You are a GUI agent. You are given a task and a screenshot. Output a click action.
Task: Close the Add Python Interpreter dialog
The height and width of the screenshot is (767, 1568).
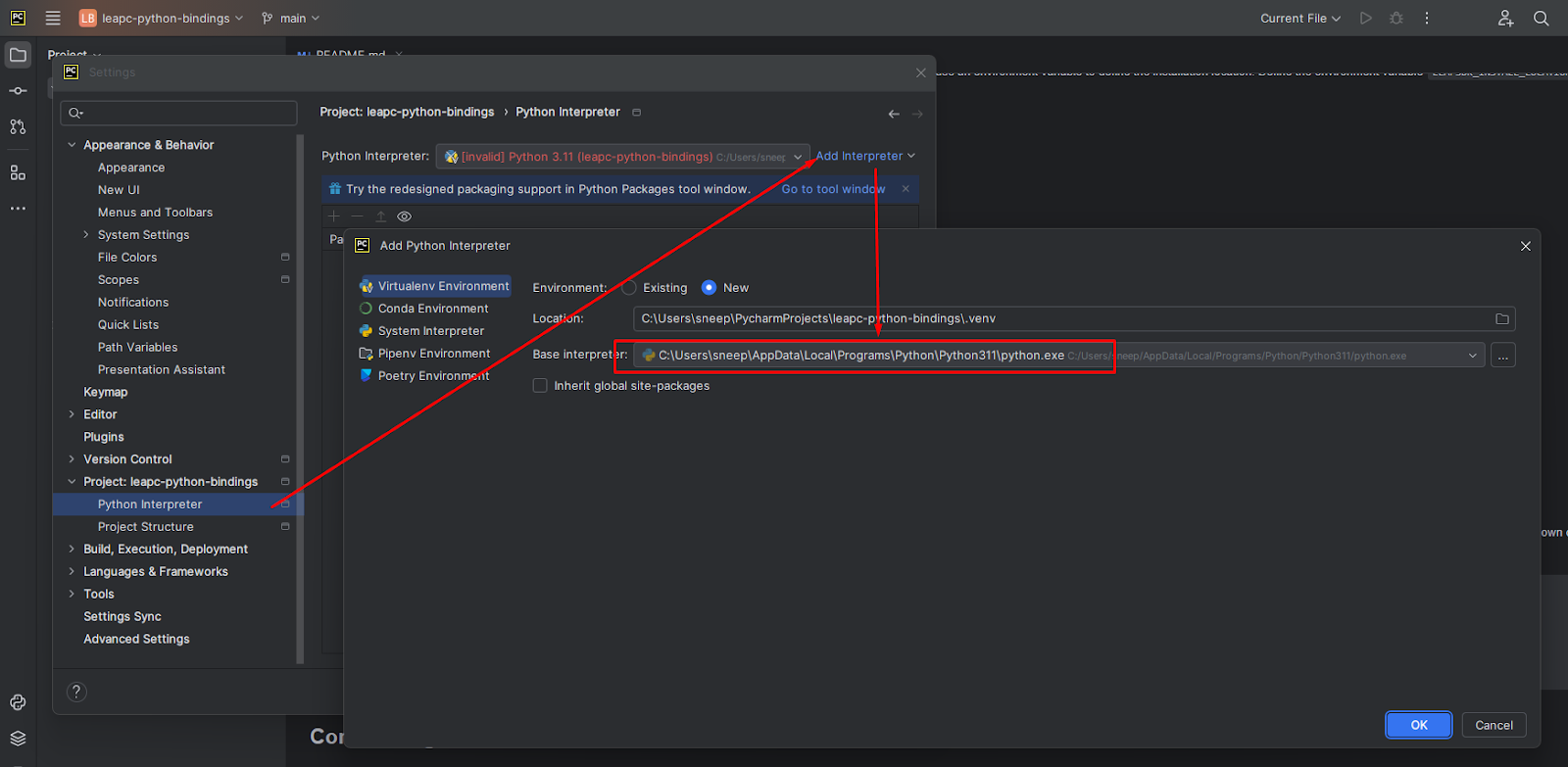coord(1525,246)
